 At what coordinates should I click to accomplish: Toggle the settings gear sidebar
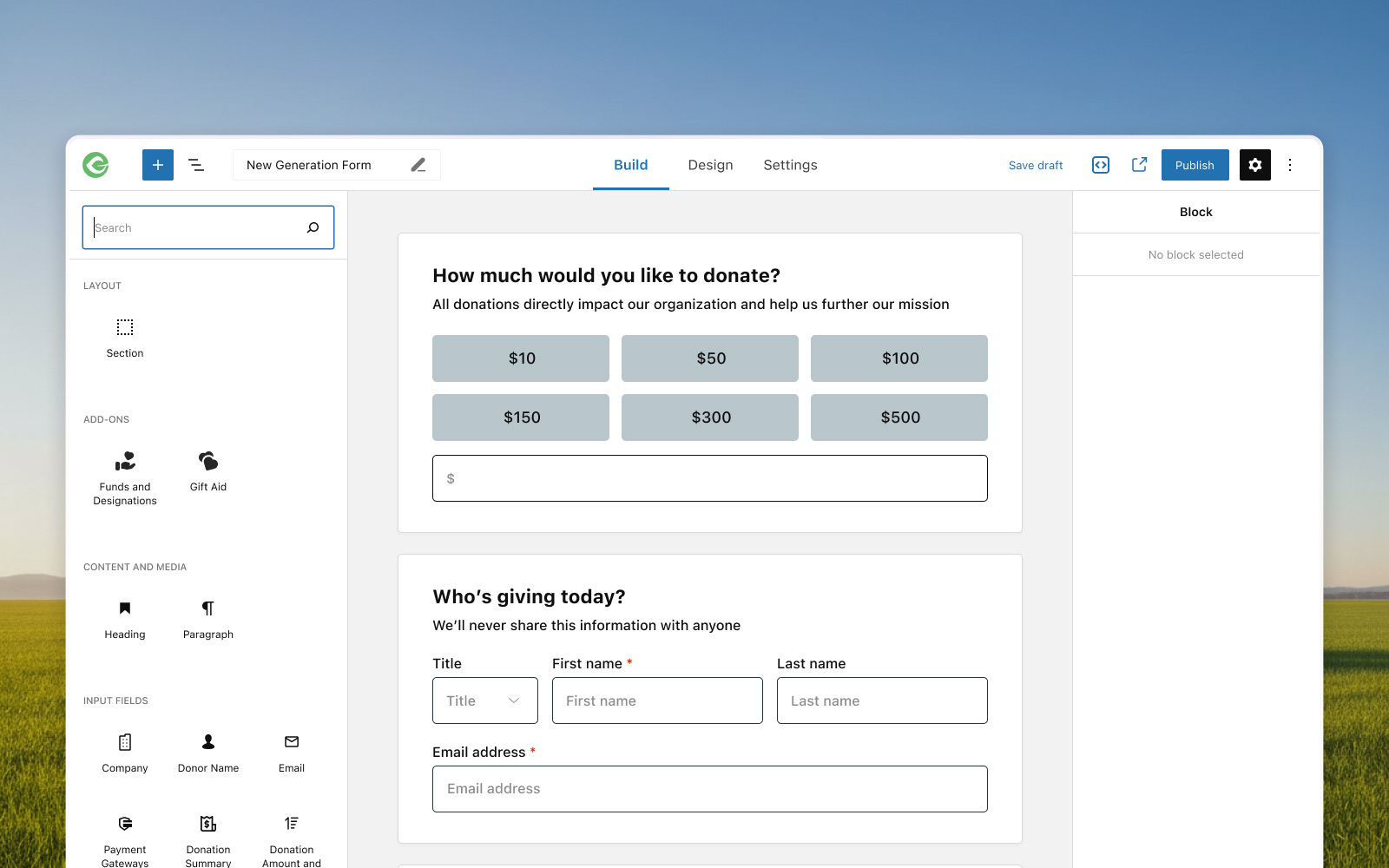[1255, 165]
